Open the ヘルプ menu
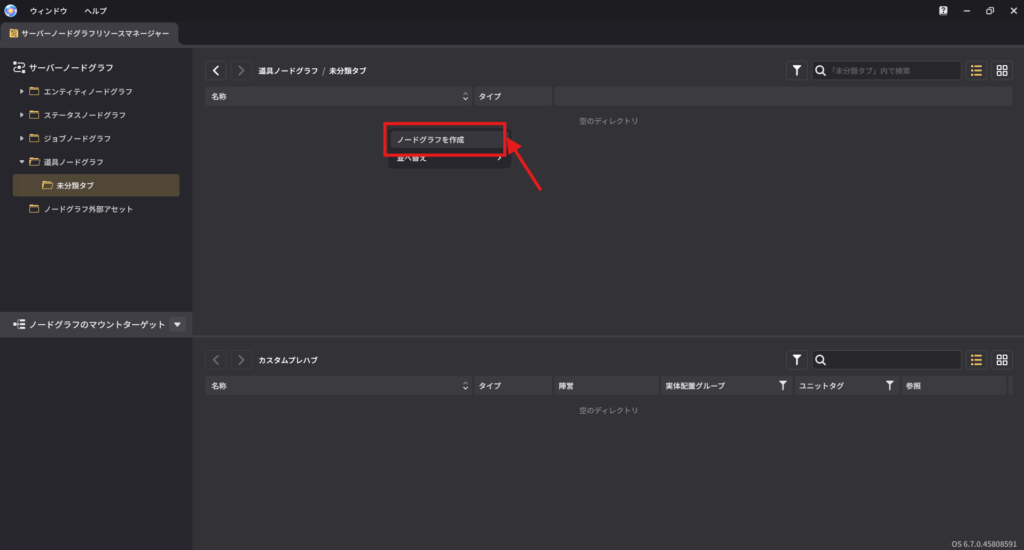This screenshot has height=550, width=1024. [95, 11]
